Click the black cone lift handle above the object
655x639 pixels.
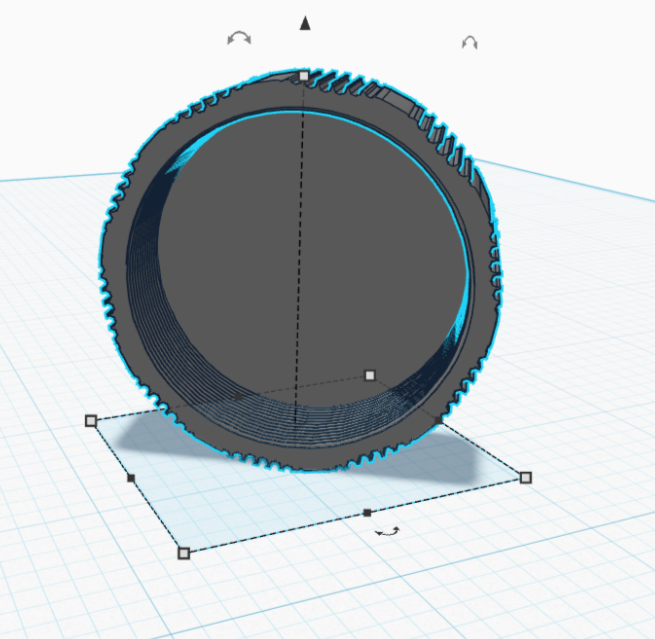(x=306, y=23)
